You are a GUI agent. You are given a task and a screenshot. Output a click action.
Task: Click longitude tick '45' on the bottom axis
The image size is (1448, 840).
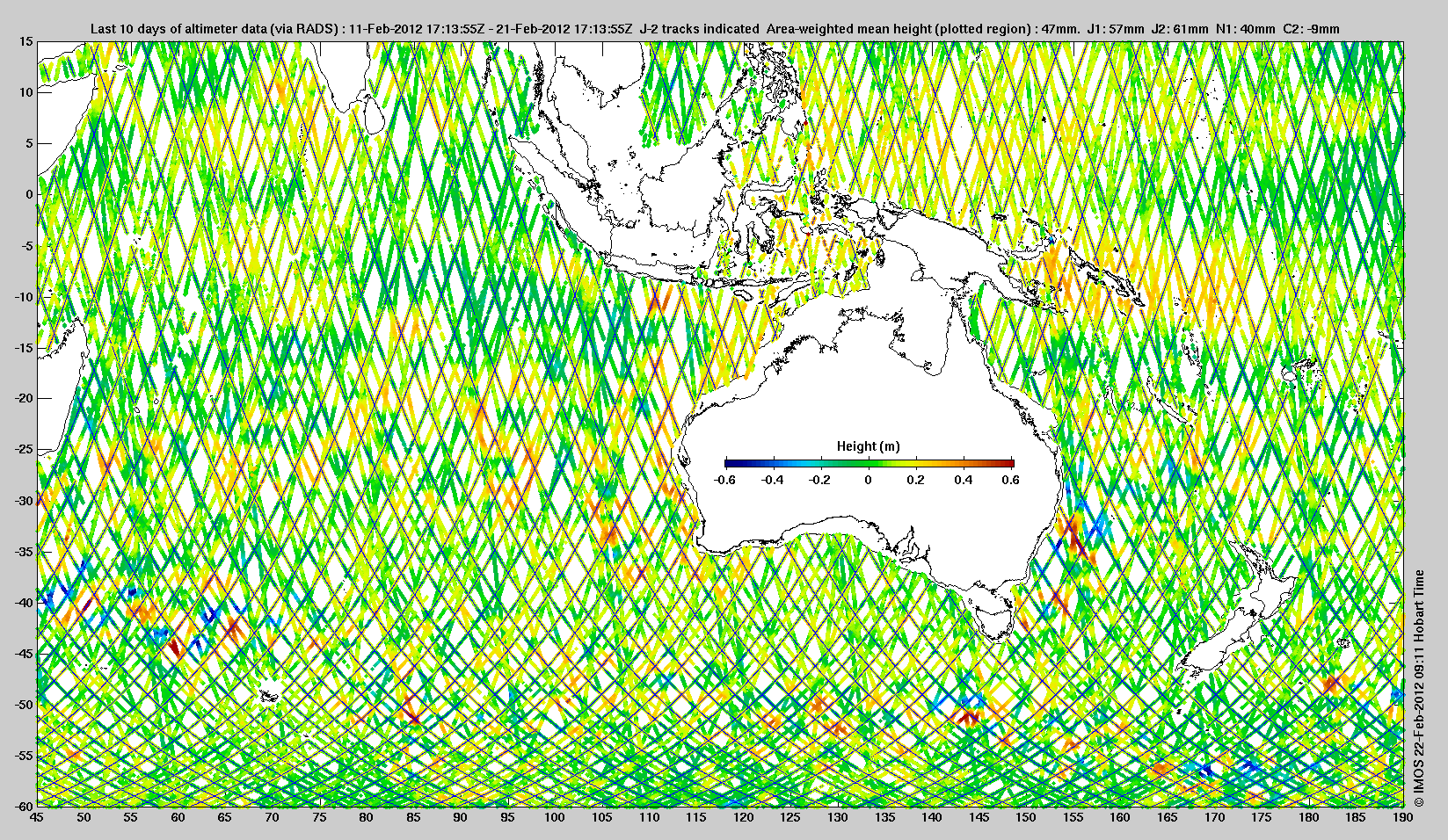tap(37, 817)
